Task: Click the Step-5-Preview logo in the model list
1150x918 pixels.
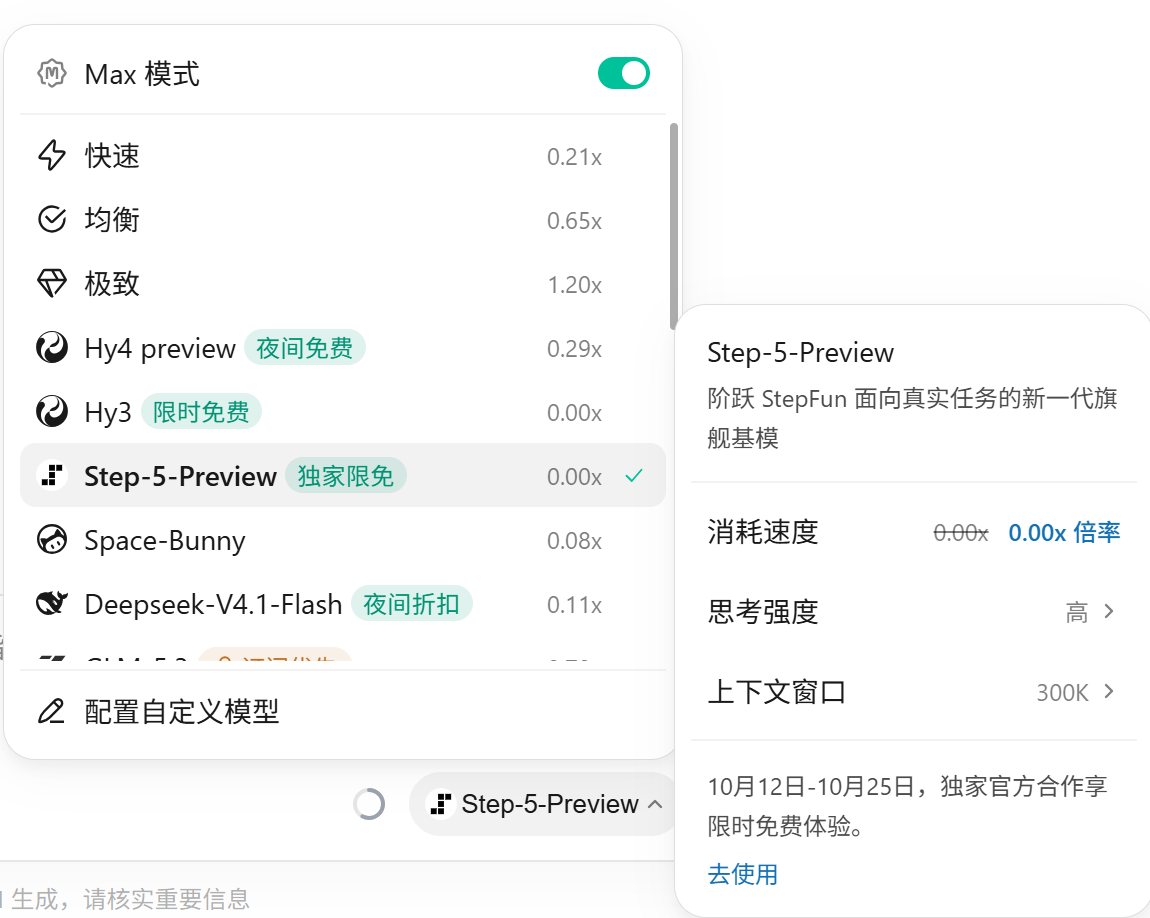Action: (52, 475)
